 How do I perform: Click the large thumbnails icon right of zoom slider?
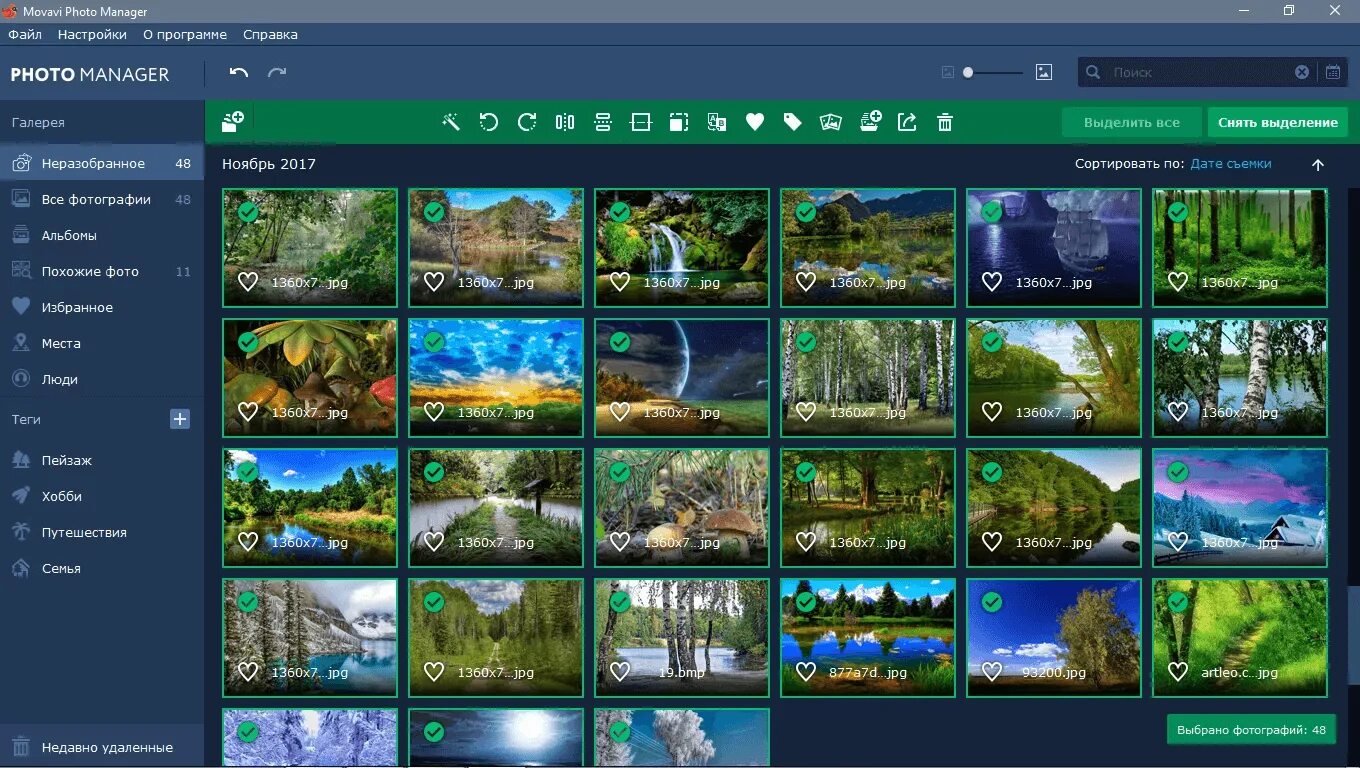pos(1044,72)
